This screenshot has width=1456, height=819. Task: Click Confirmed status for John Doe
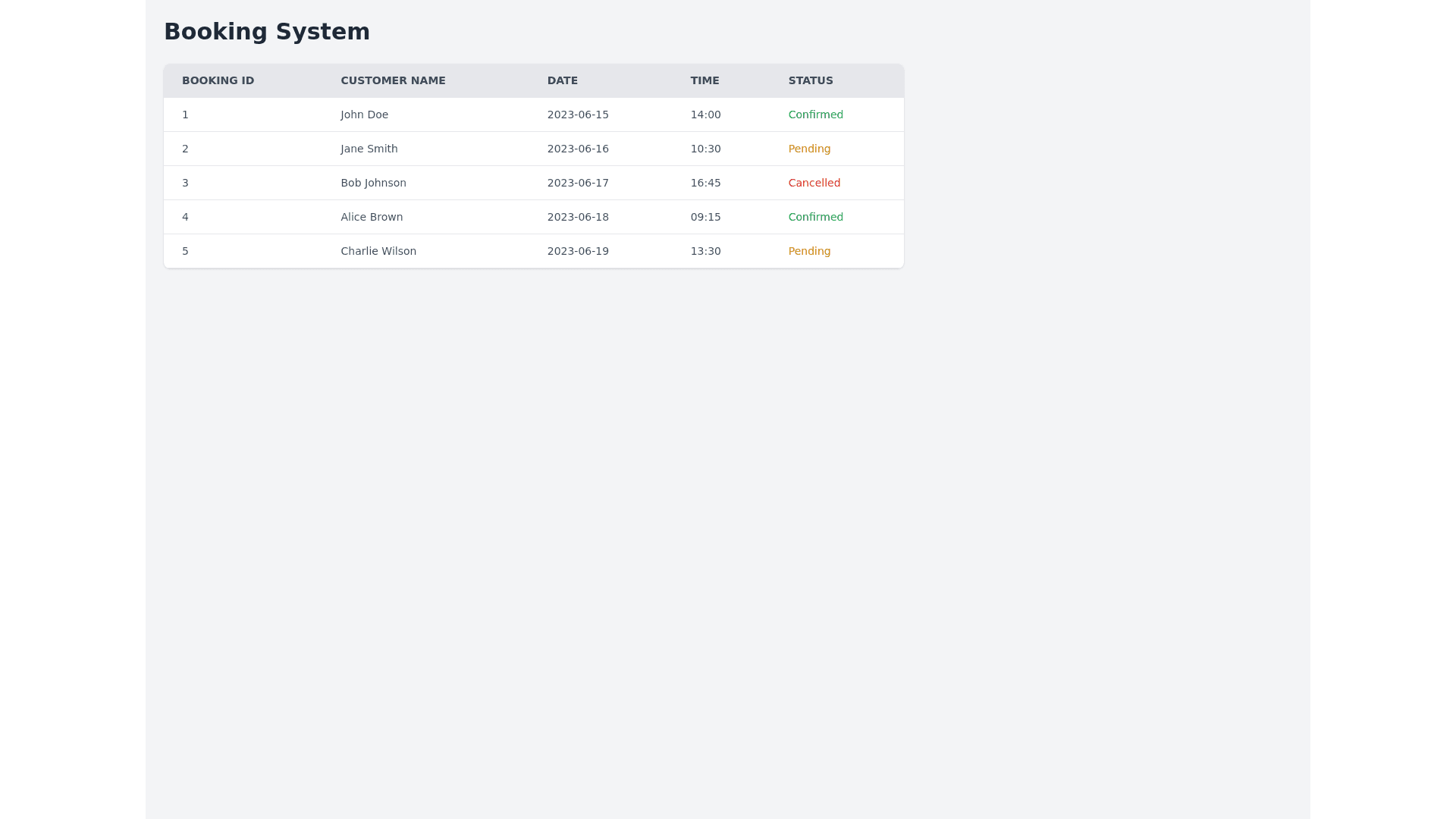[x=815, y=115]
